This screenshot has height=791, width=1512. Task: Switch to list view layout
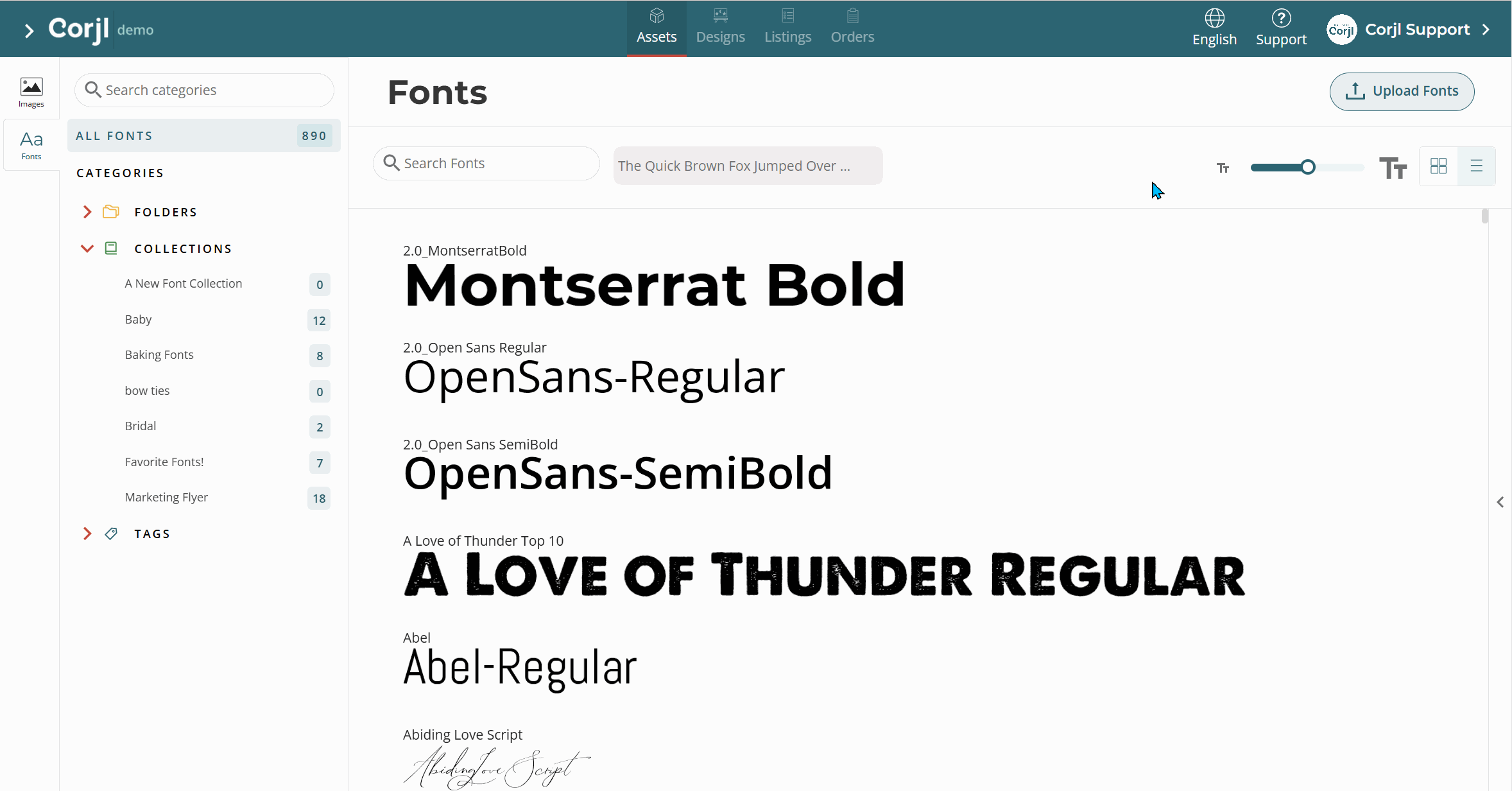[x=1476, y=166]
